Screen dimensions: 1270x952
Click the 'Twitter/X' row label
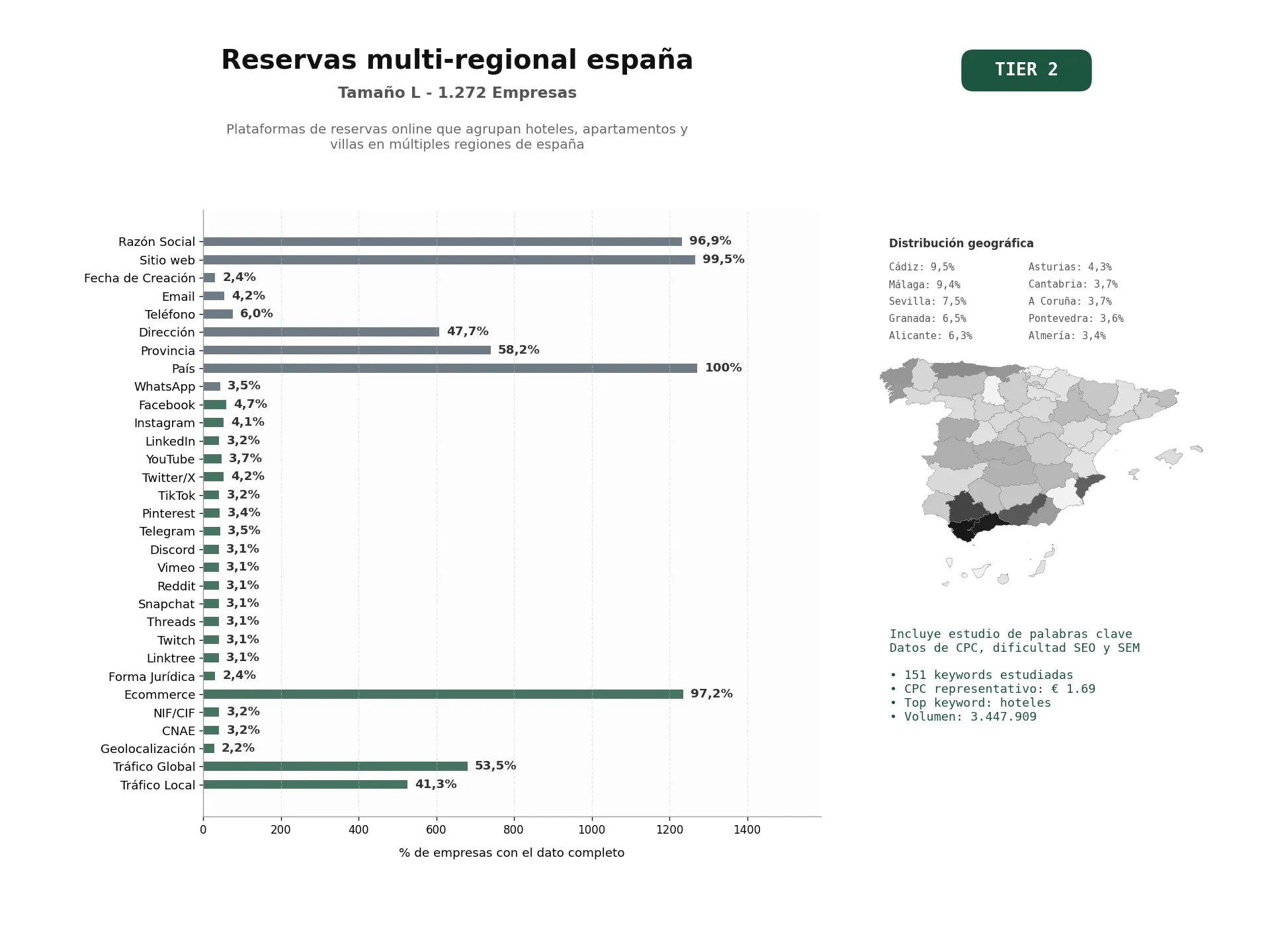[x=169, y=477]
